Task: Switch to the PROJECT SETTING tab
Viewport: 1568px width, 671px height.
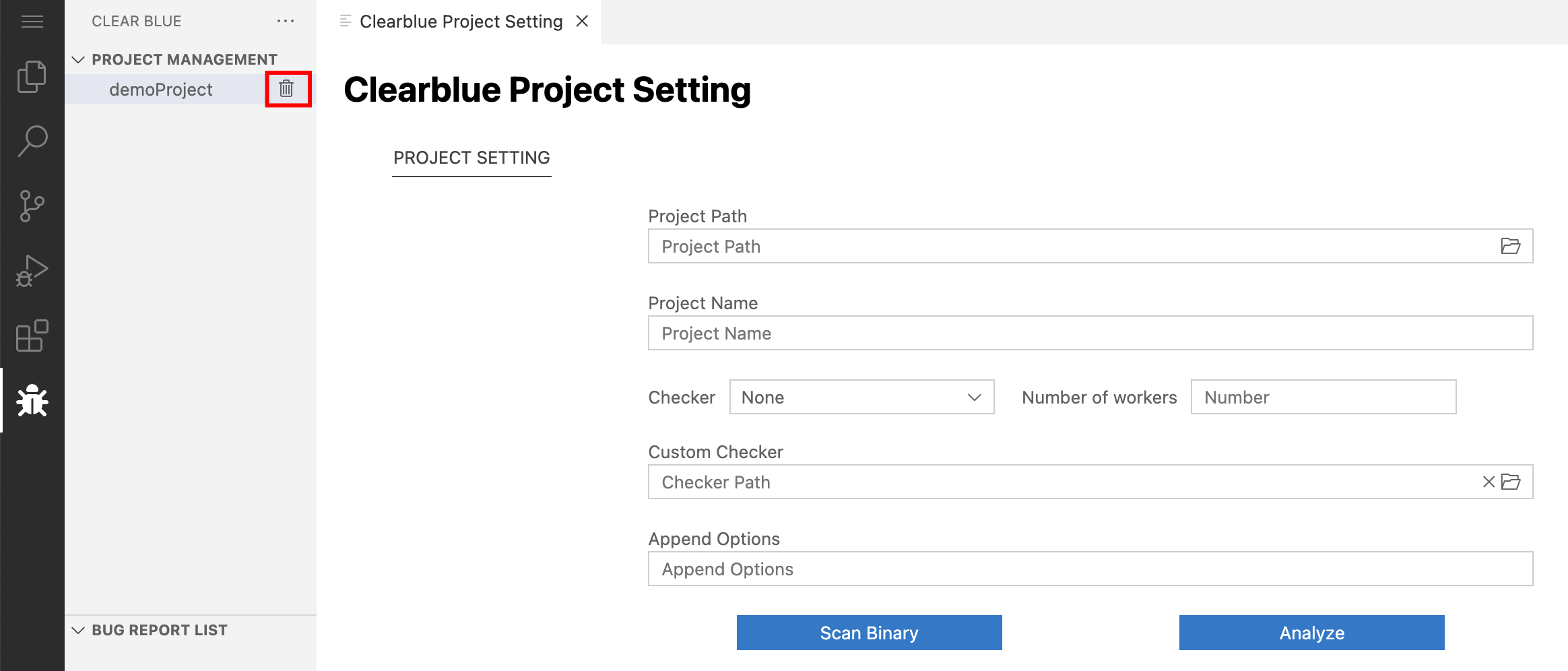Action: pos(471,158)
